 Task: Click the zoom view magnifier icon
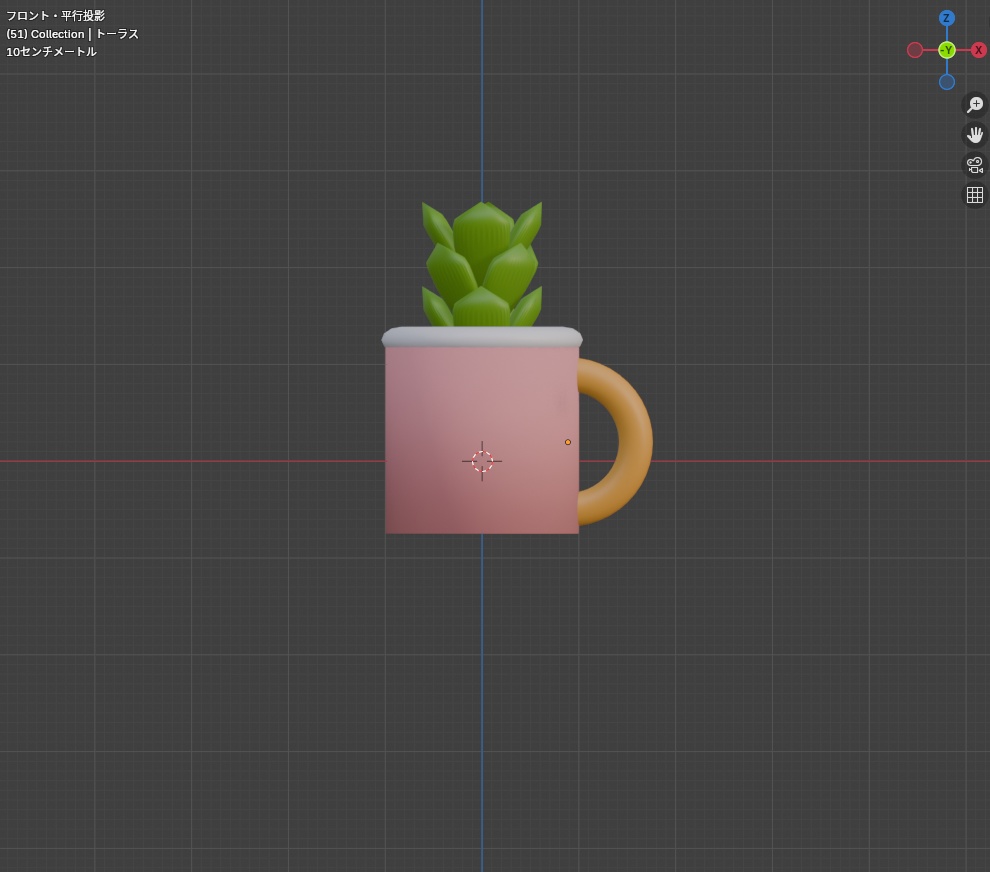975,104
